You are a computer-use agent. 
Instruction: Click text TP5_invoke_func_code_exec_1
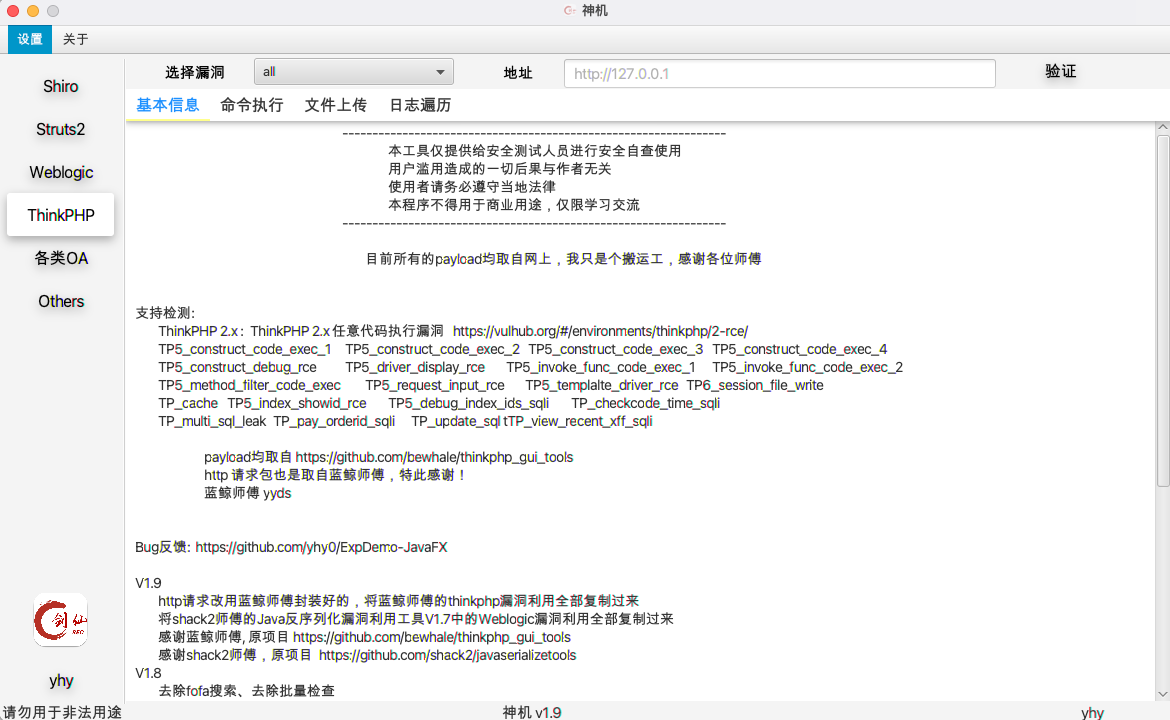[x=601, y=368]
